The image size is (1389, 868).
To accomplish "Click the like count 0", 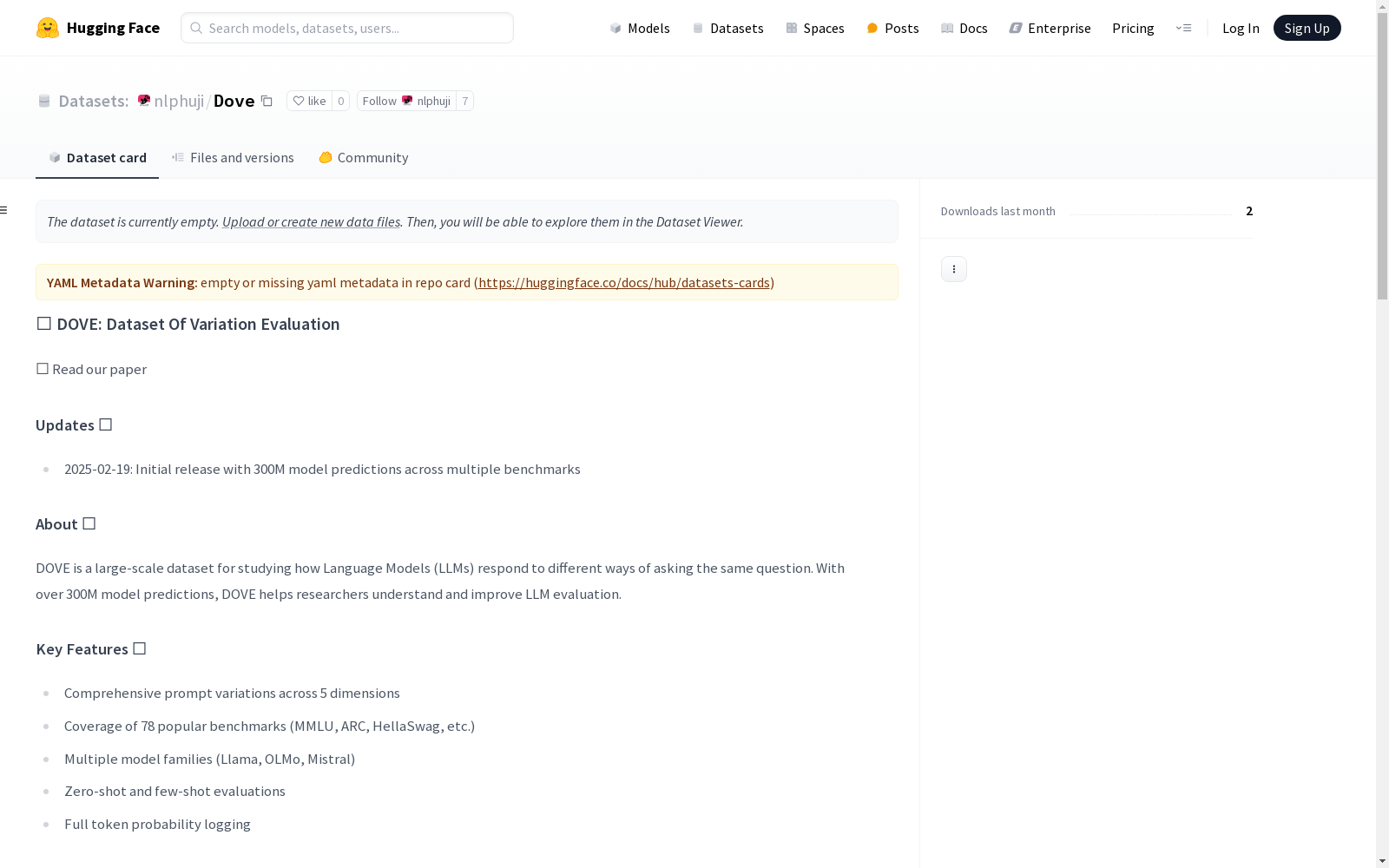I will pyautogui.click(x=341, y=101).
